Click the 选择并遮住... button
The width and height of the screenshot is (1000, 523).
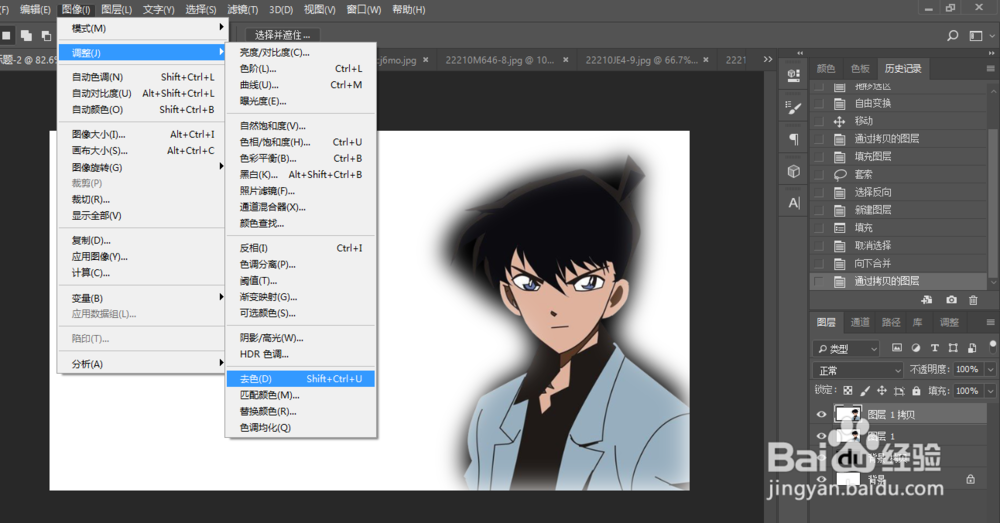[x=283, y=35]
